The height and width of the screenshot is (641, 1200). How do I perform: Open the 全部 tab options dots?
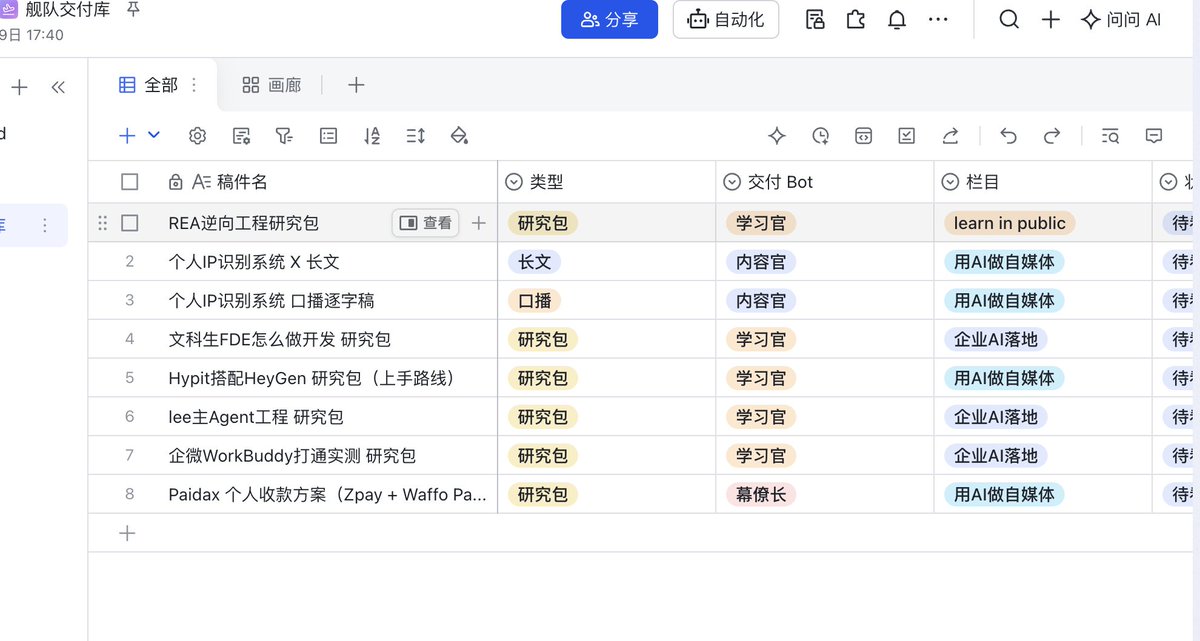click(195, 86)
